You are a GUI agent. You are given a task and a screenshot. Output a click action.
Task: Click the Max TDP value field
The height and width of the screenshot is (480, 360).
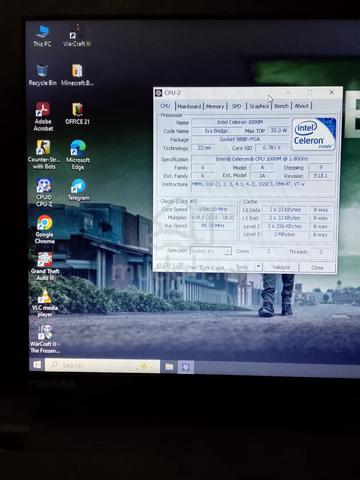click(279, 130)
